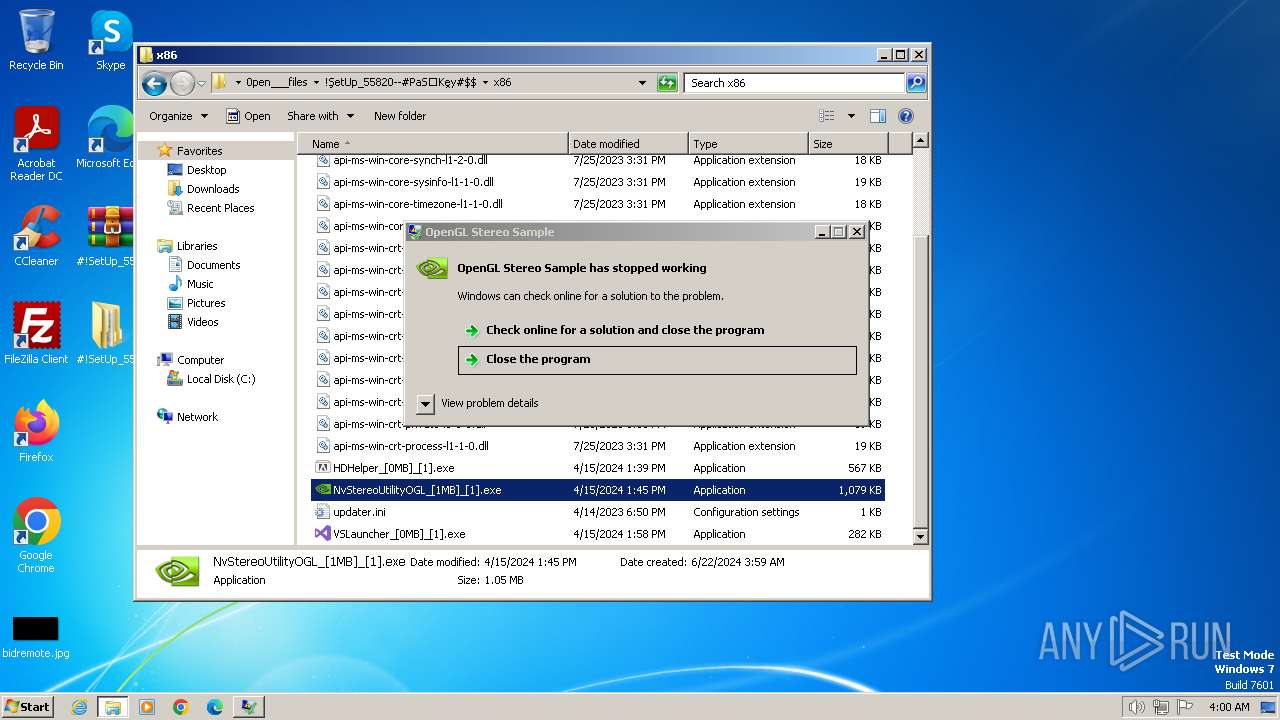Open the #!SetUp_55 folder on desktop
Screen dimensions: 1280x720
pos(108,334)
